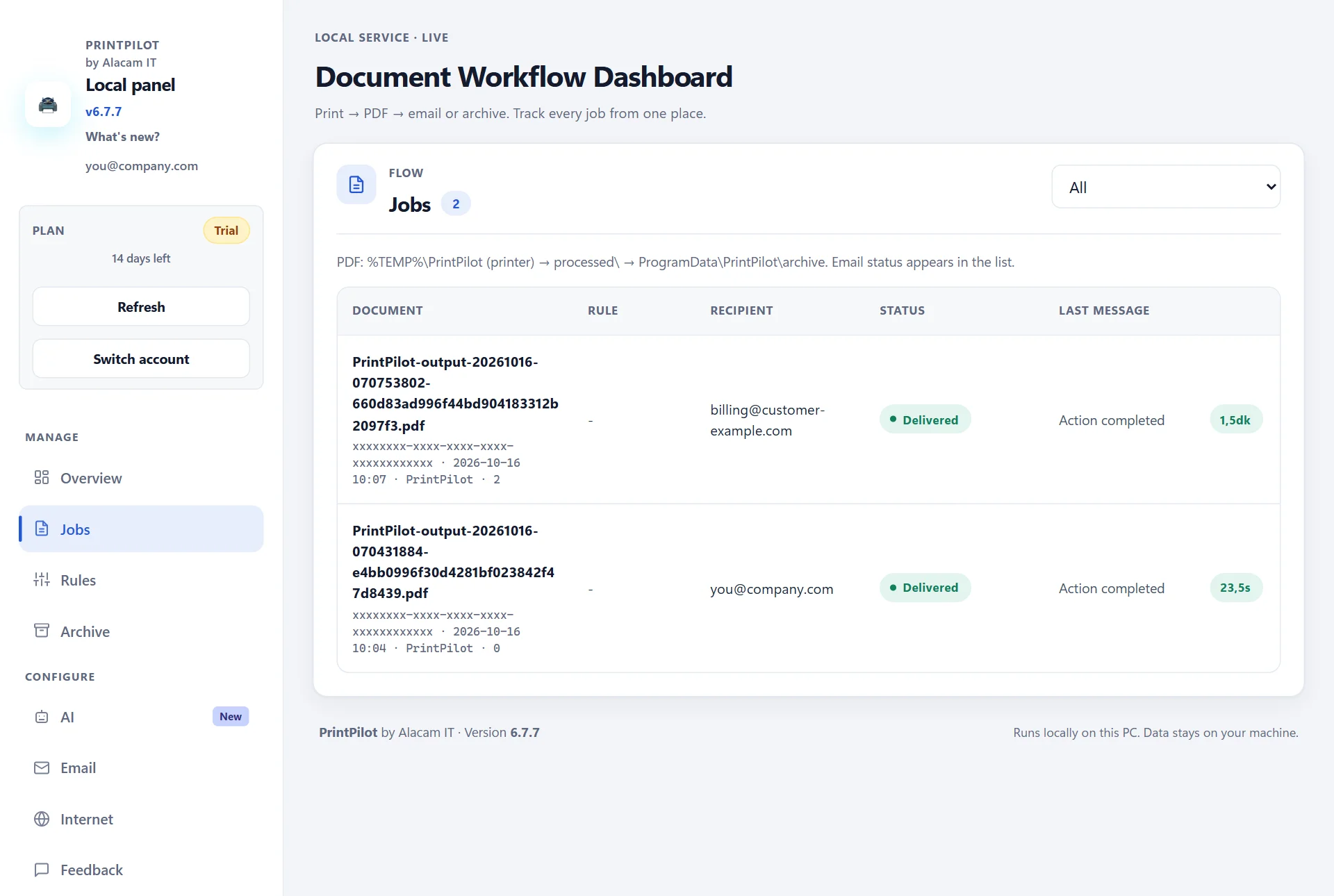Image resolution: width=1334 pixels, height=896 pixels.
Task: Open the What's new? link
Action: pos(122,137)
